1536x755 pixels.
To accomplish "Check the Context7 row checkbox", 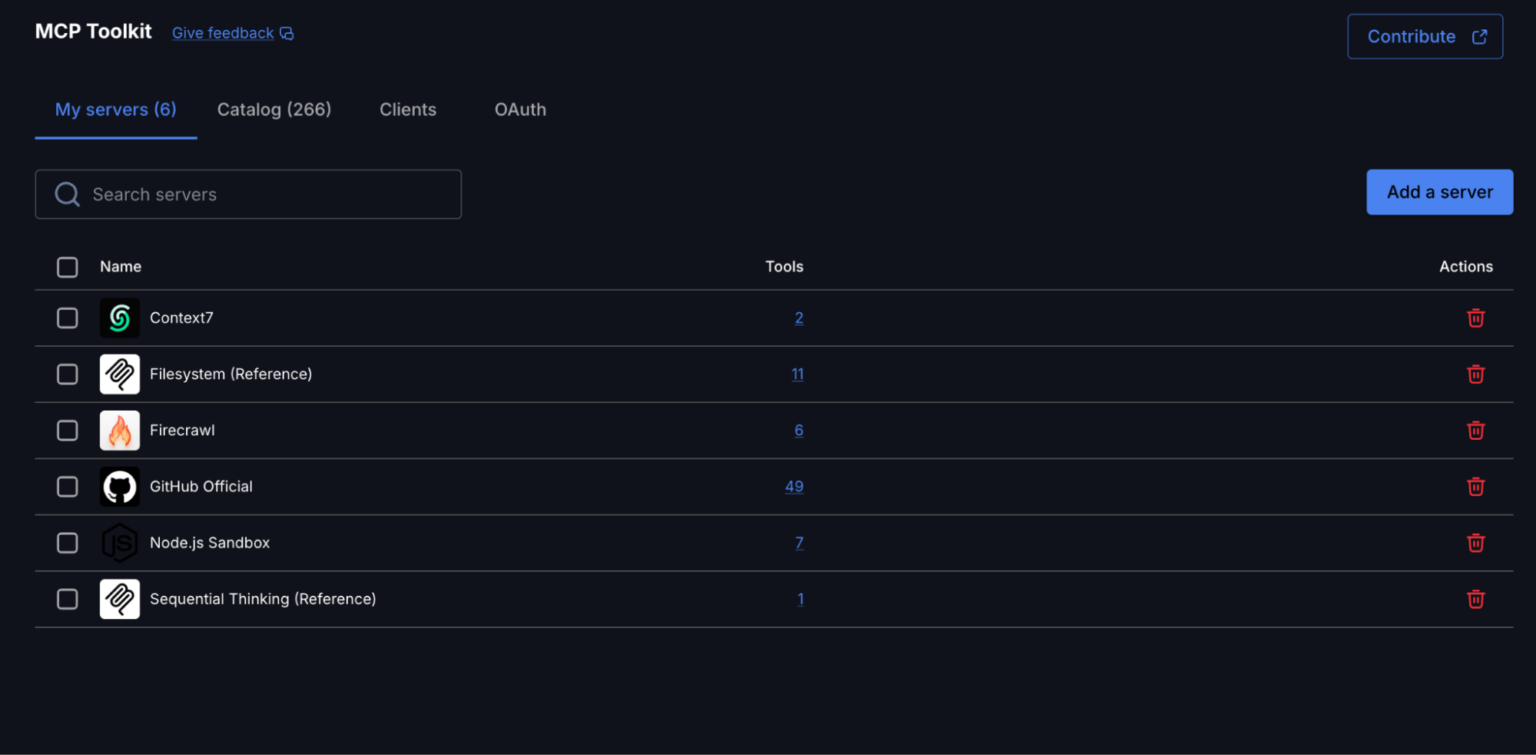I will coord(67,317).
